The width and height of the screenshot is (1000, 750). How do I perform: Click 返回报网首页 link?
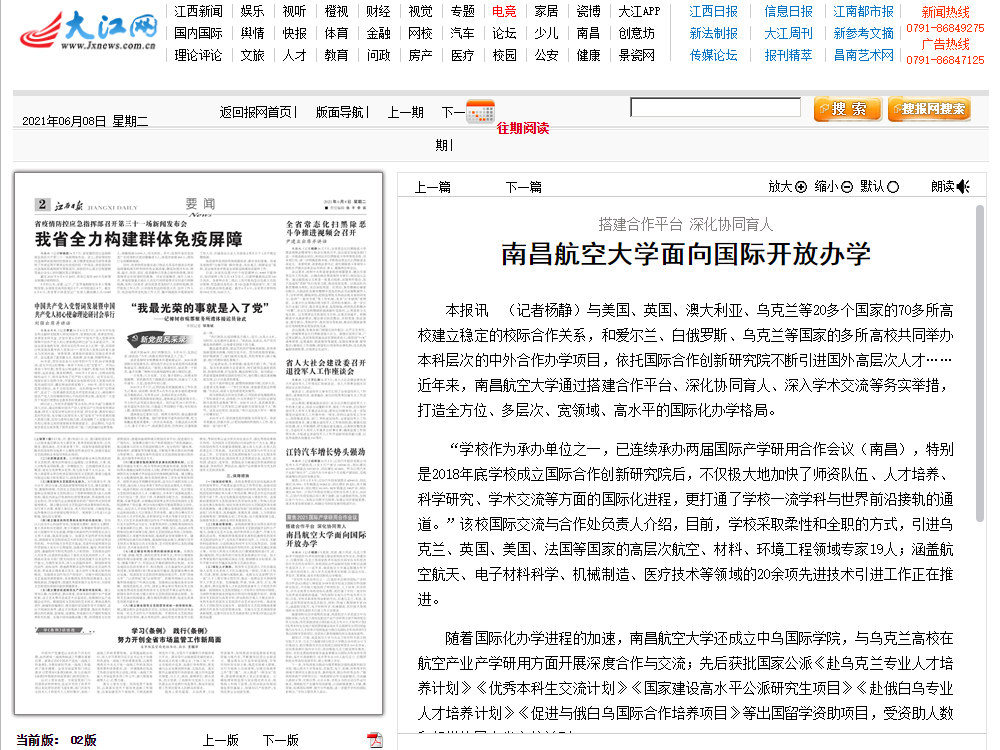pyautogui.click(x=256, y=112)
